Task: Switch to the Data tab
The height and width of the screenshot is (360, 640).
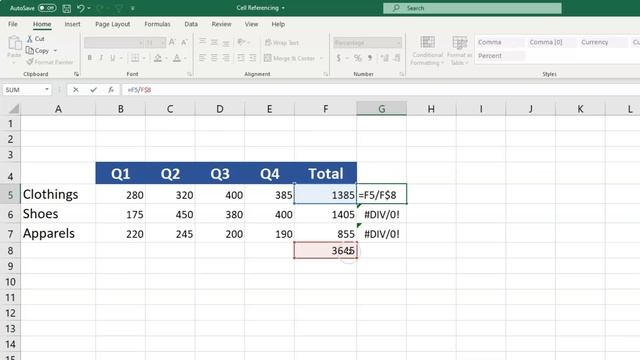Action: (x=191, y=24)
